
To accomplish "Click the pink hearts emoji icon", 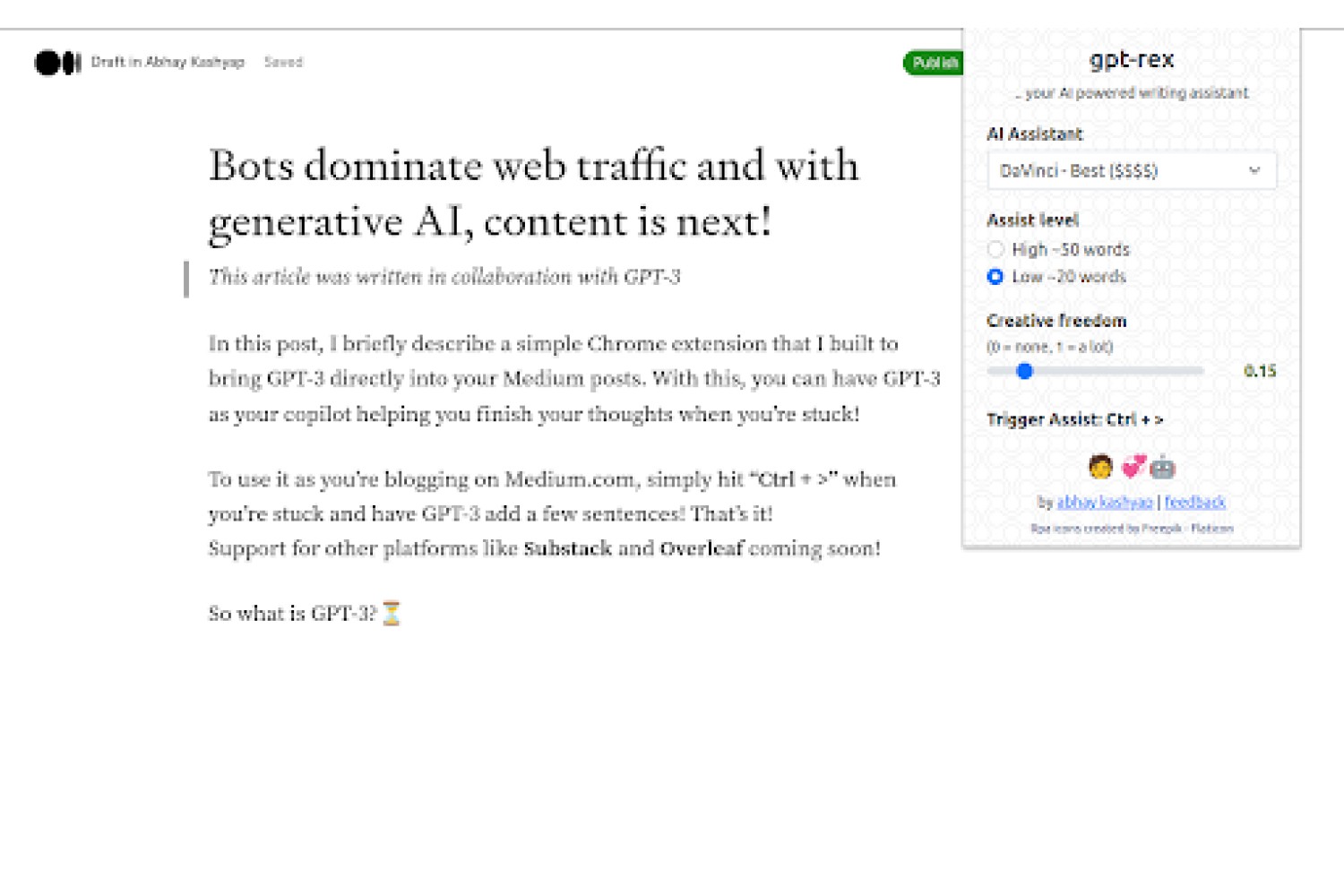I will (1133, 467).
